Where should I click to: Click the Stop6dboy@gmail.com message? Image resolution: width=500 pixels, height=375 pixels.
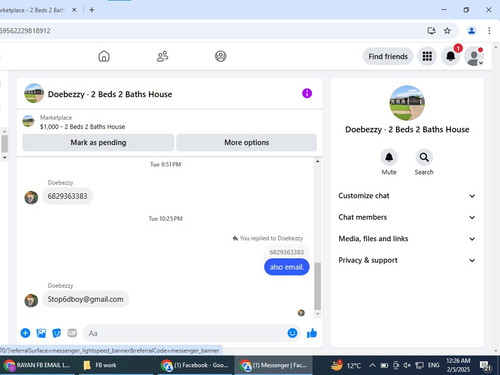[85, 299]
